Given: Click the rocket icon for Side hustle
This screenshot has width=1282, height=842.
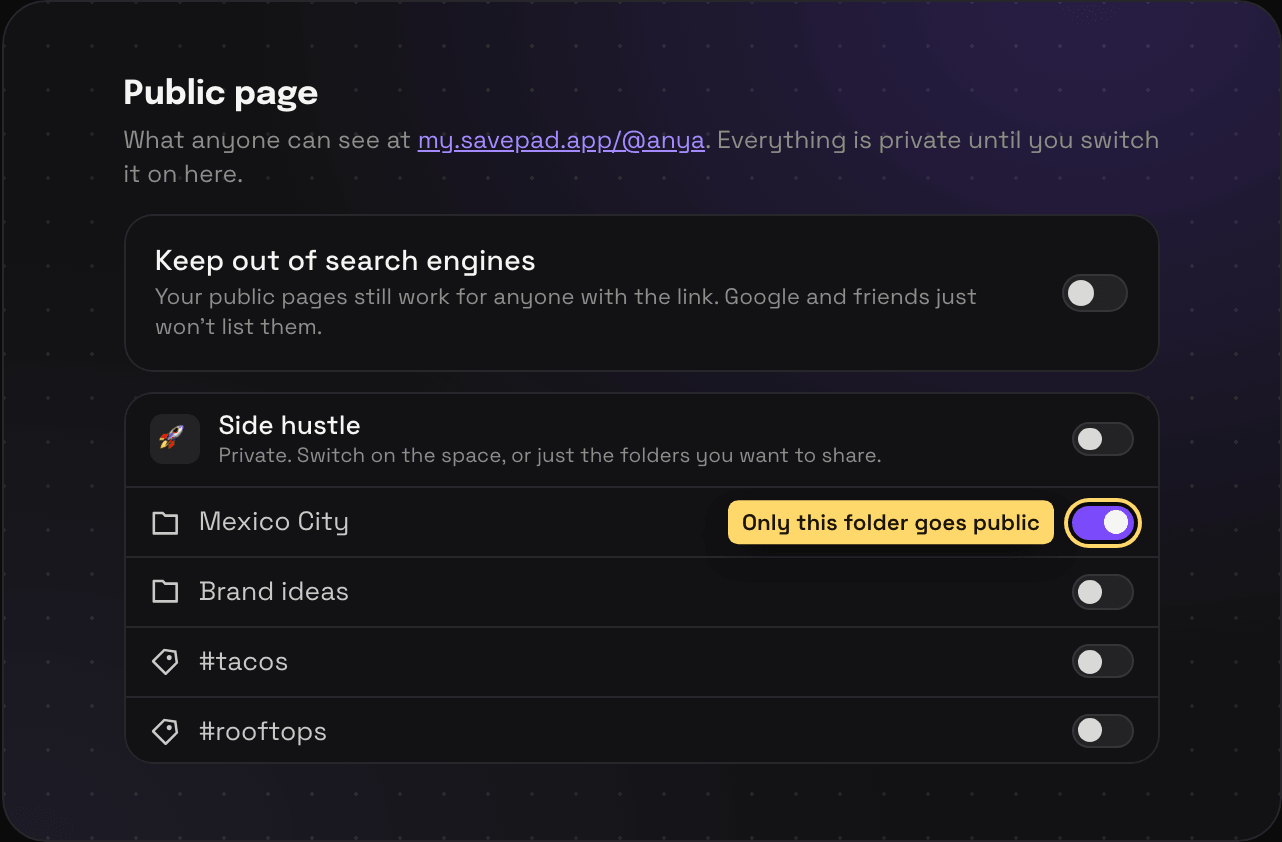Looking at the screenshot, I should [x=175, y=439].
